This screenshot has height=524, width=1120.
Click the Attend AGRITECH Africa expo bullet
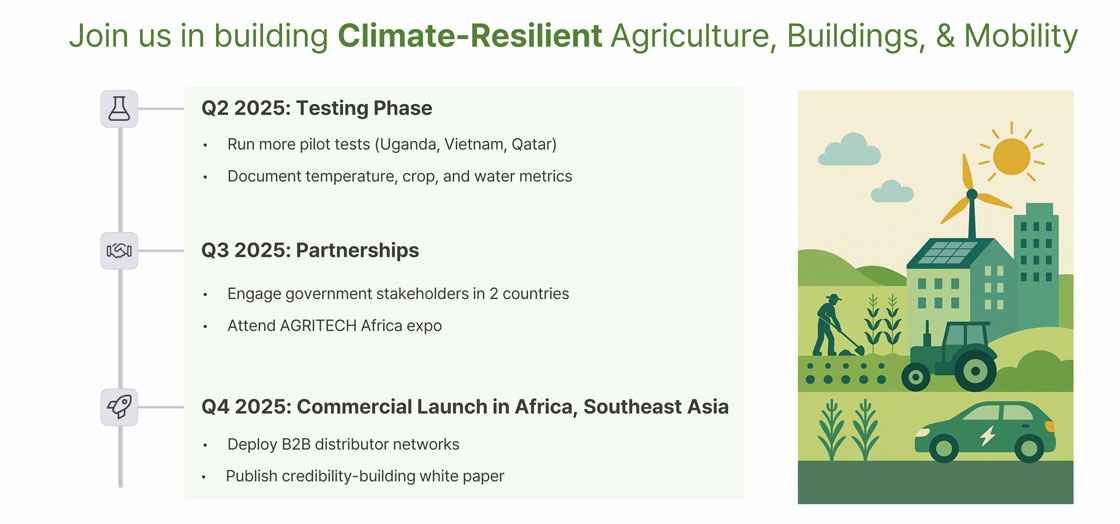click(334, 326)
